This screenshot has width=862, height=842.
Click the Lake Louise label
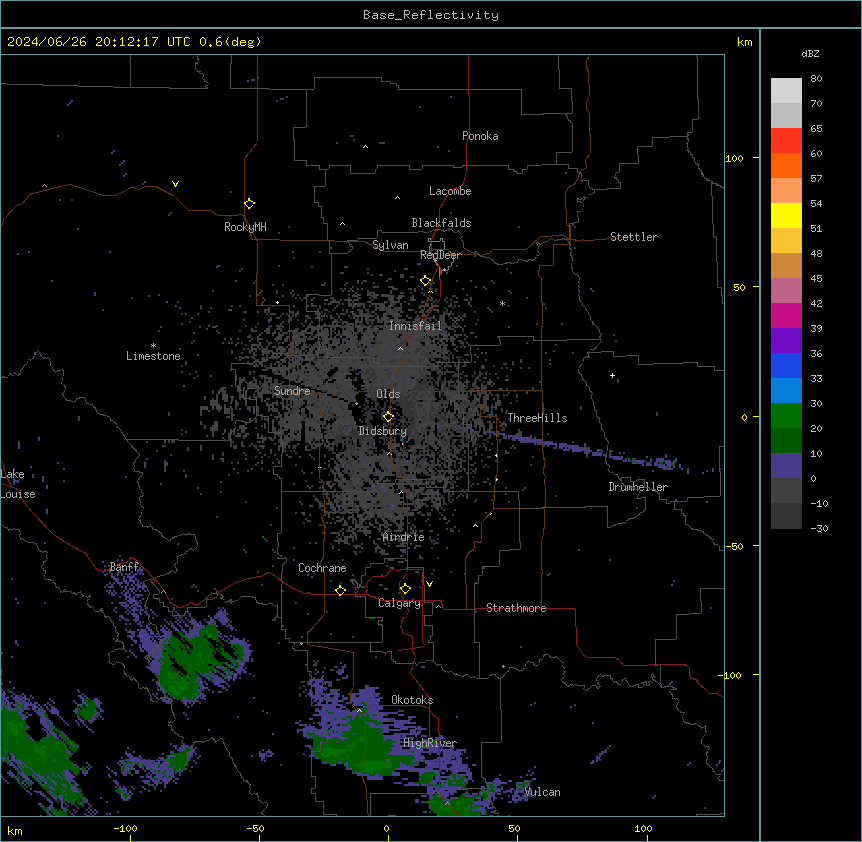point(18,484)
